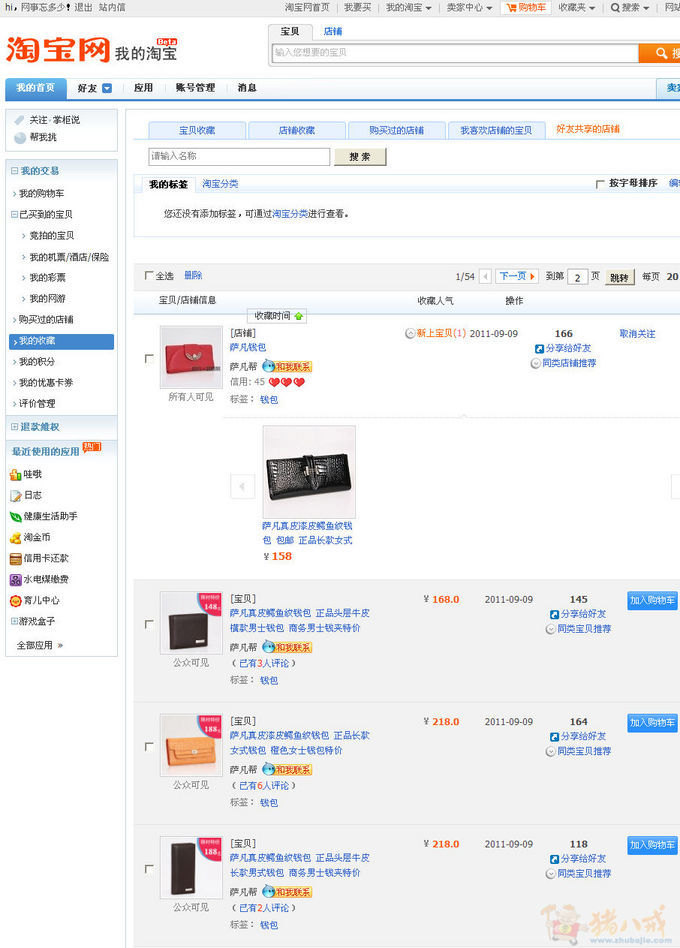The width and height of the screenshot is (680, 948).
Task: Collapse the 我的交易 section
Action: [14, 171]
